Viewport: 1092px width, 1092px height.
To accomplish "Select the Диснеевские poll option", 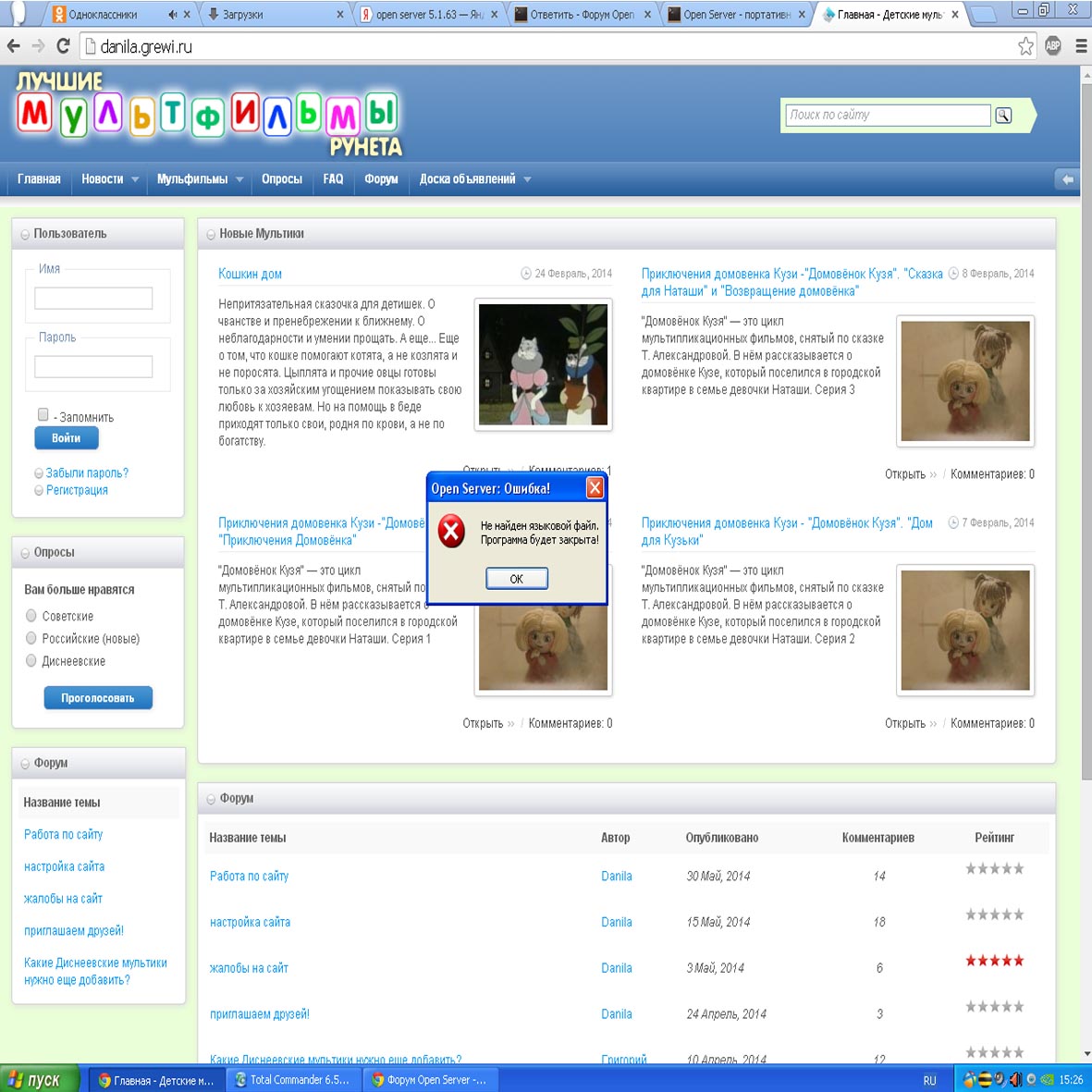I will tap(31, 661).
